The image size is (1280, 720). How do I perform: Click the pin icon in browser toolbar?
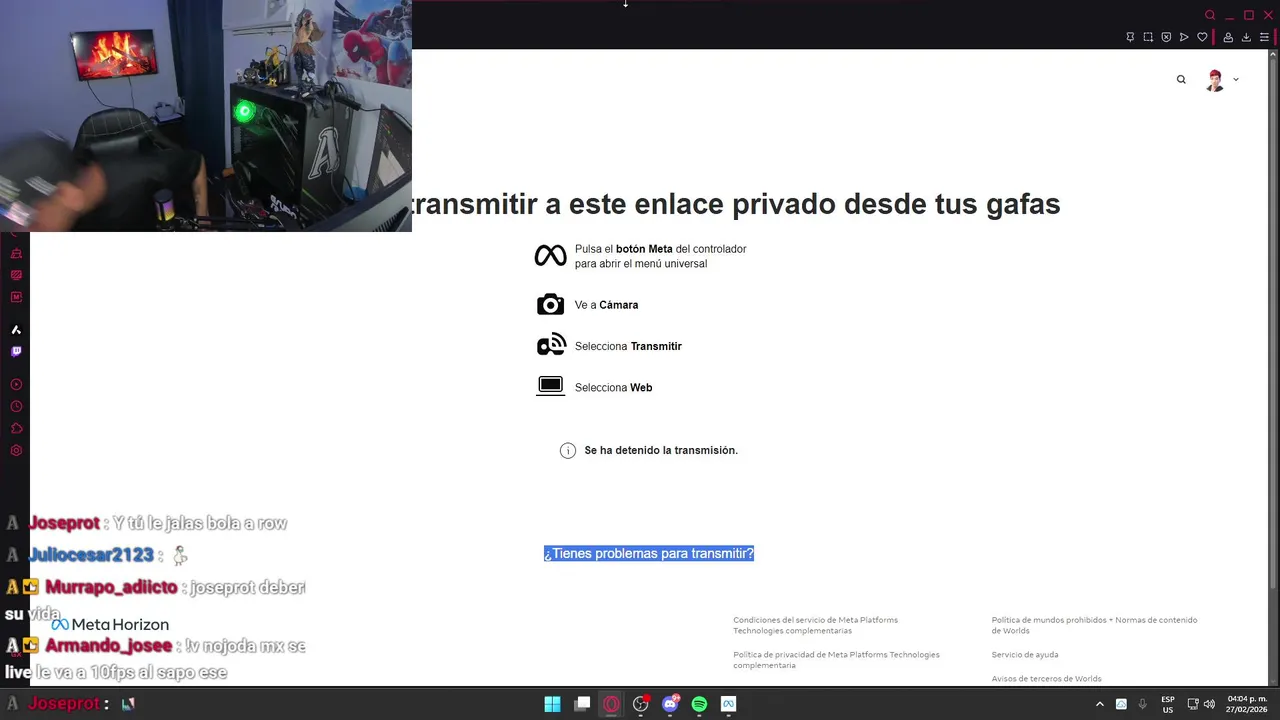tap(1130, 37)
